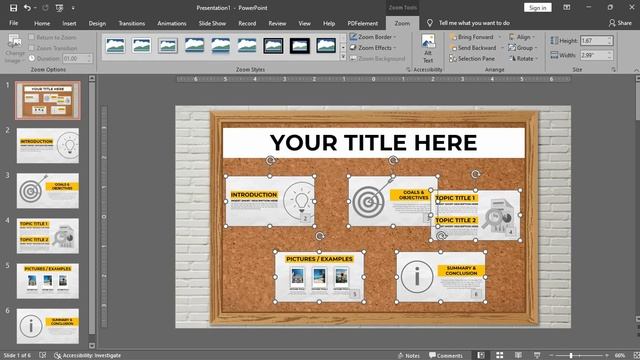Image resolution: width=640 pixels, height=360 pixels.
Task: Click the Undo arrow icon
Action: [27, 8]
